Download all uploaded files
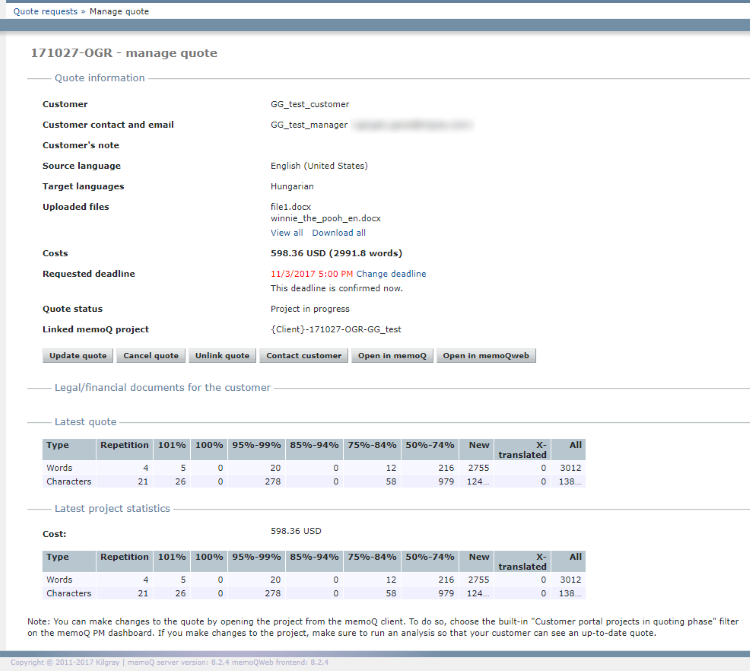 pyautogui.click(x=339, y=233)
